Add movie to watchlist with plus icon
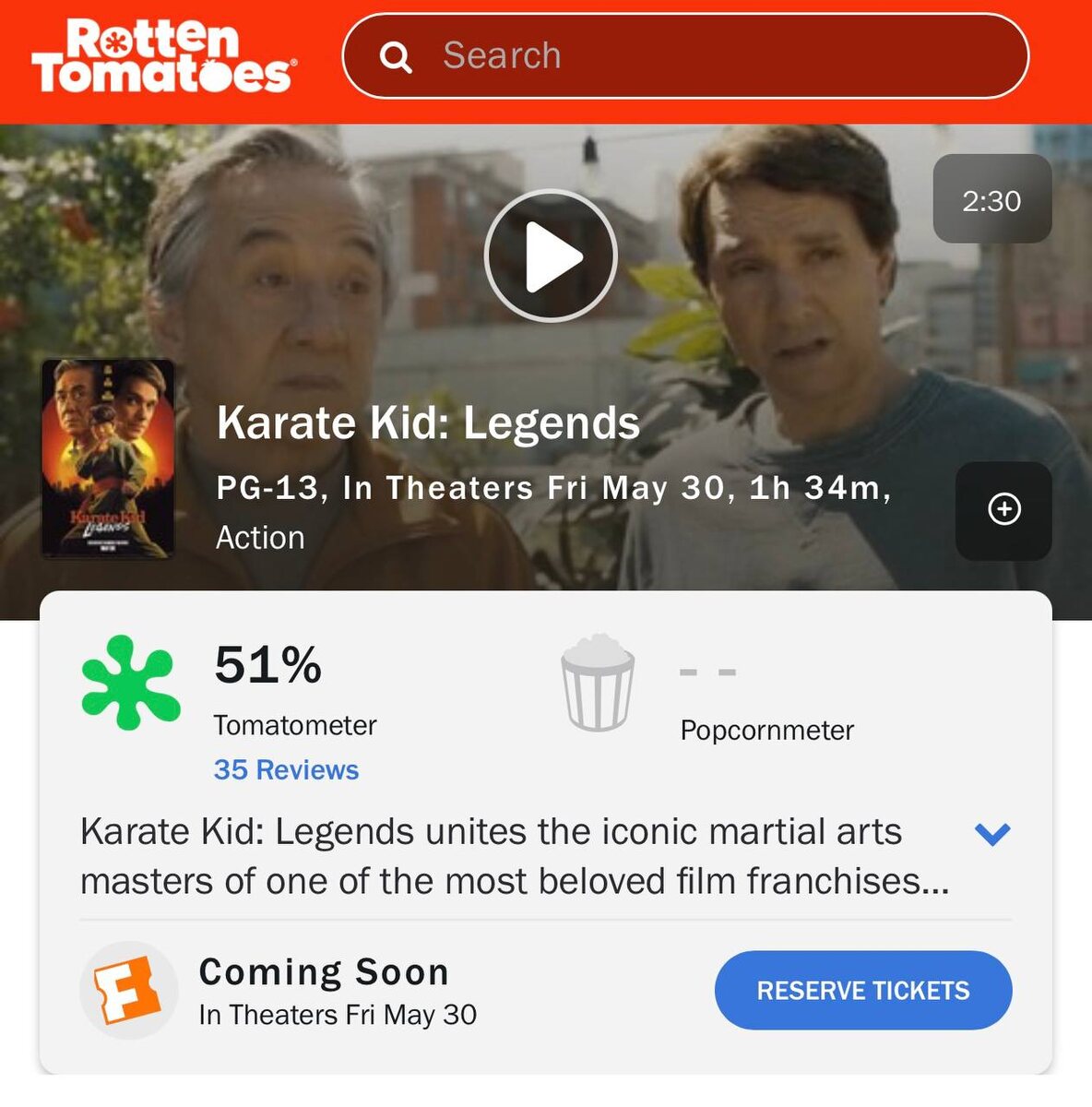Viewport: 1092px width, 1107px height. [x=1003, y=509]
